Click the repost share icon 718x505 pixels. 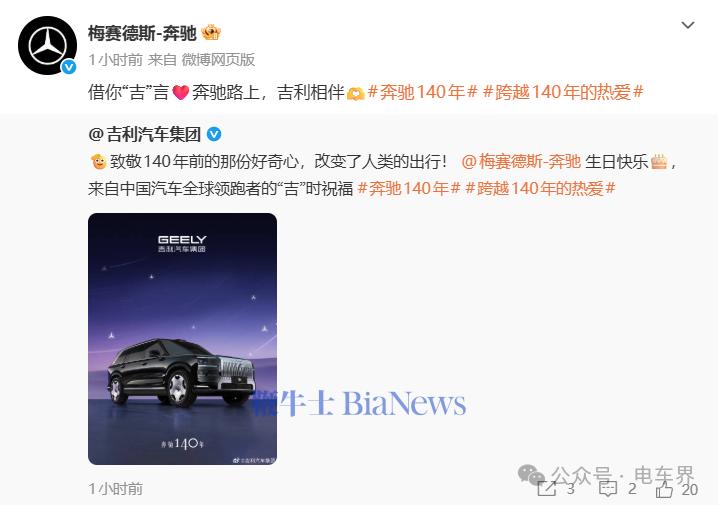click(546, 489)
